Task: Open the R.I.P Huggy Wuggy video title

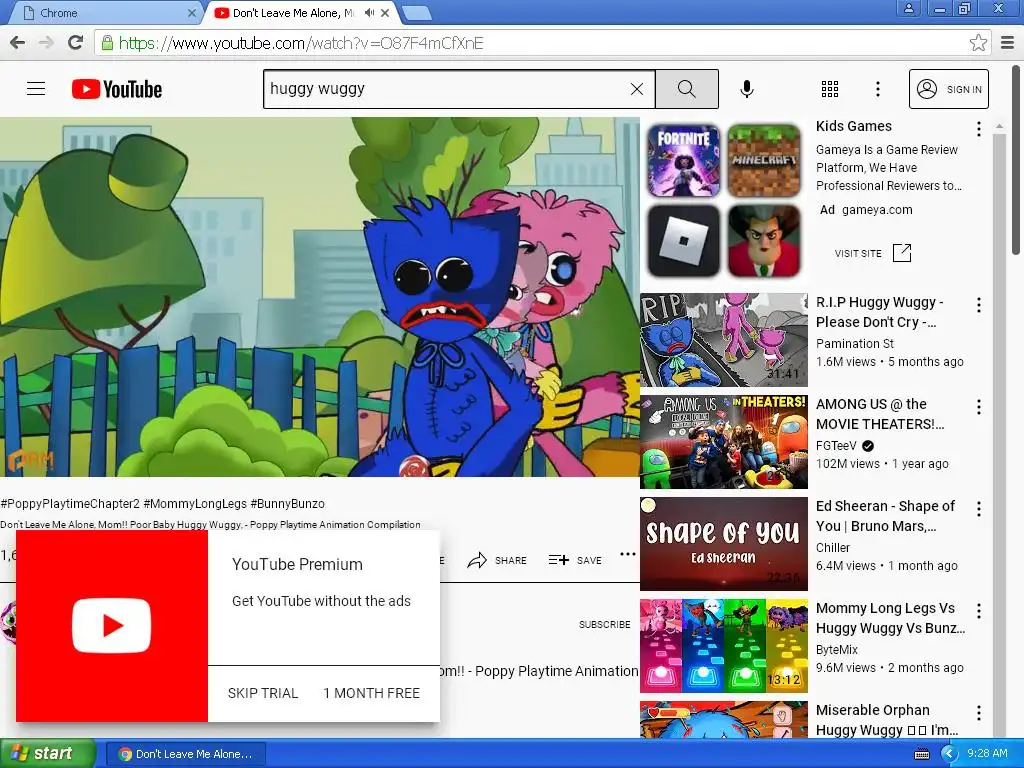Action: (x=880, y=312)
